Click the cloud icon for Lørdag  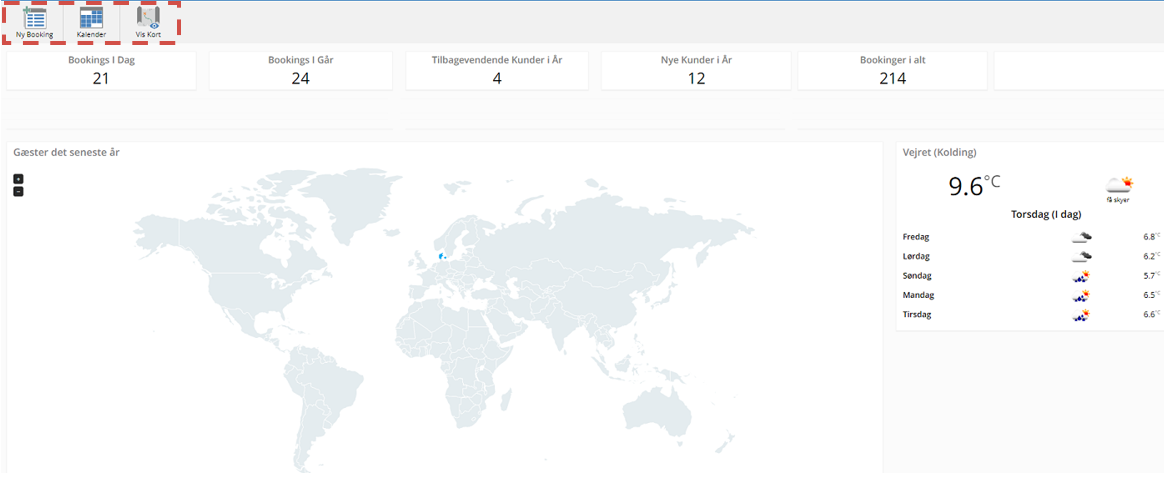pyautogui.click(x=1081, y=256)
